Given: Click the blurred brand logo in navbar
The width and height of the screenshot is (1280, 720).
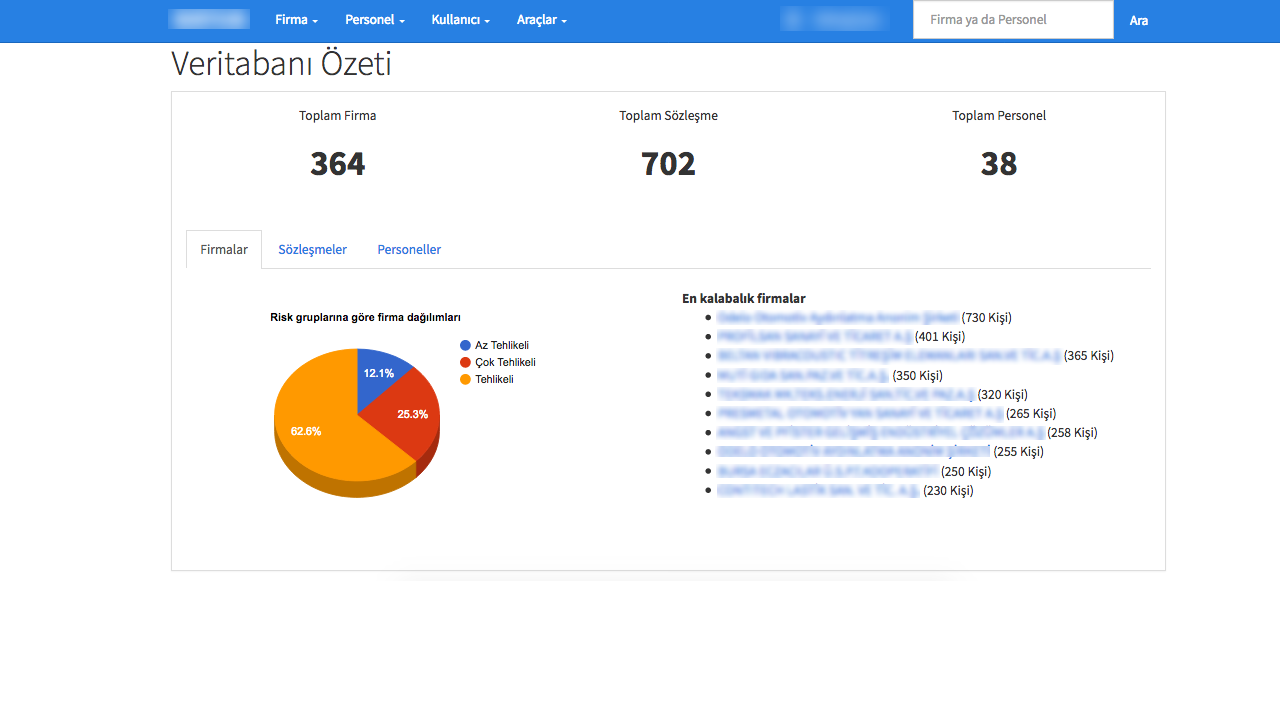Looking at the screenshot, I should click(209, 20).
